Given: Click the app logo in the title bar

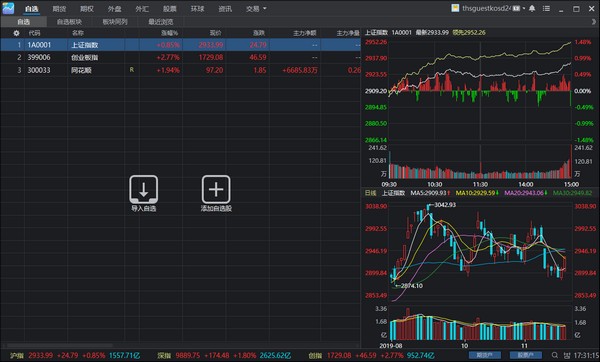Looking at the screenshot, I should click(x=8, y=8).
